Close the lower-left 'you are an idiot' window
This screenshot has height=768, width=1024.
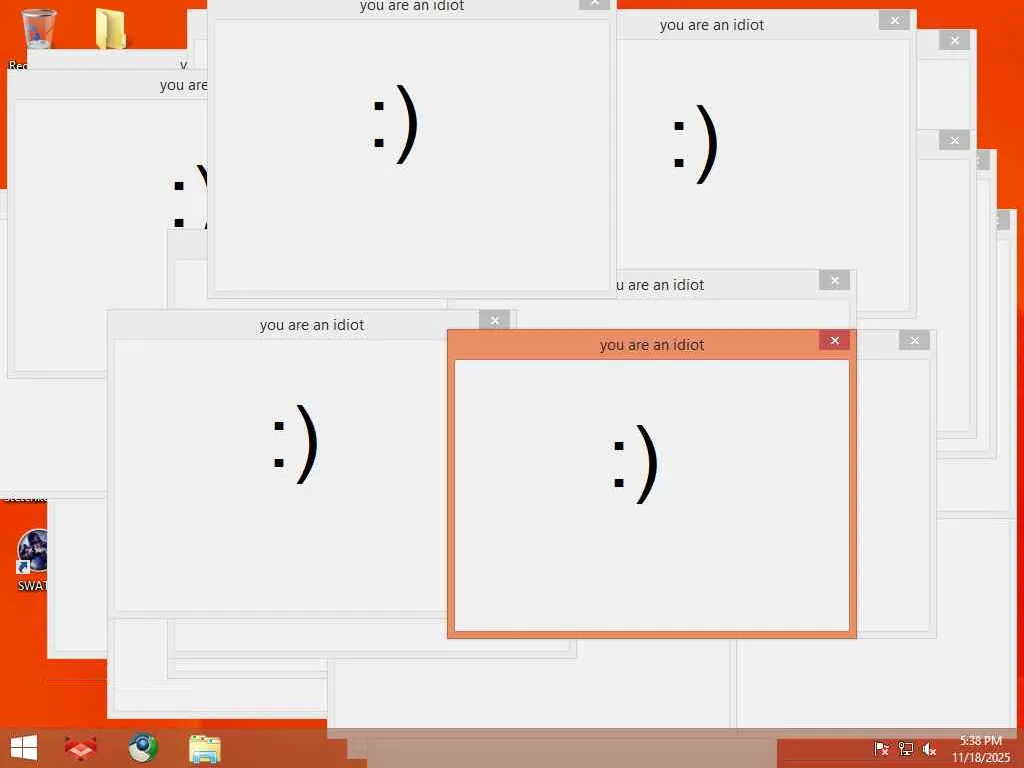494,320
